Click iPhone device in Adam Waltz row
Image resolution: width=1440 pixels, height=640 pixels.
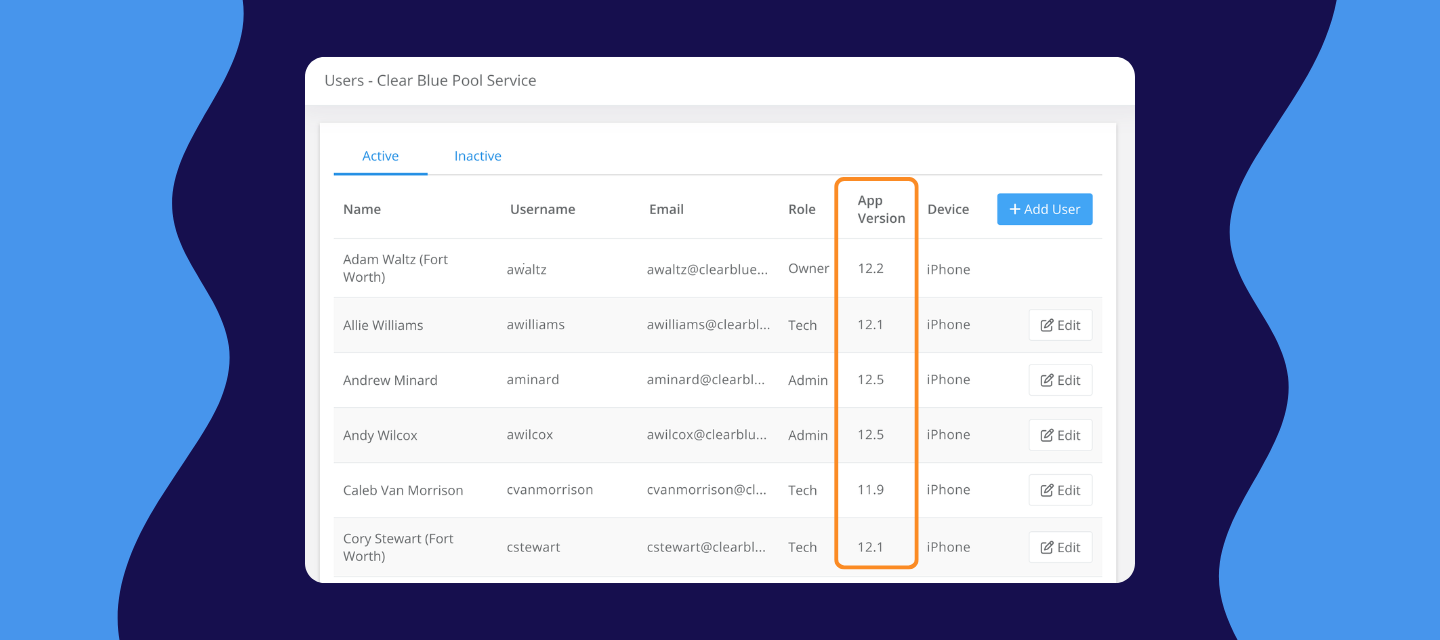pos(949,269)
